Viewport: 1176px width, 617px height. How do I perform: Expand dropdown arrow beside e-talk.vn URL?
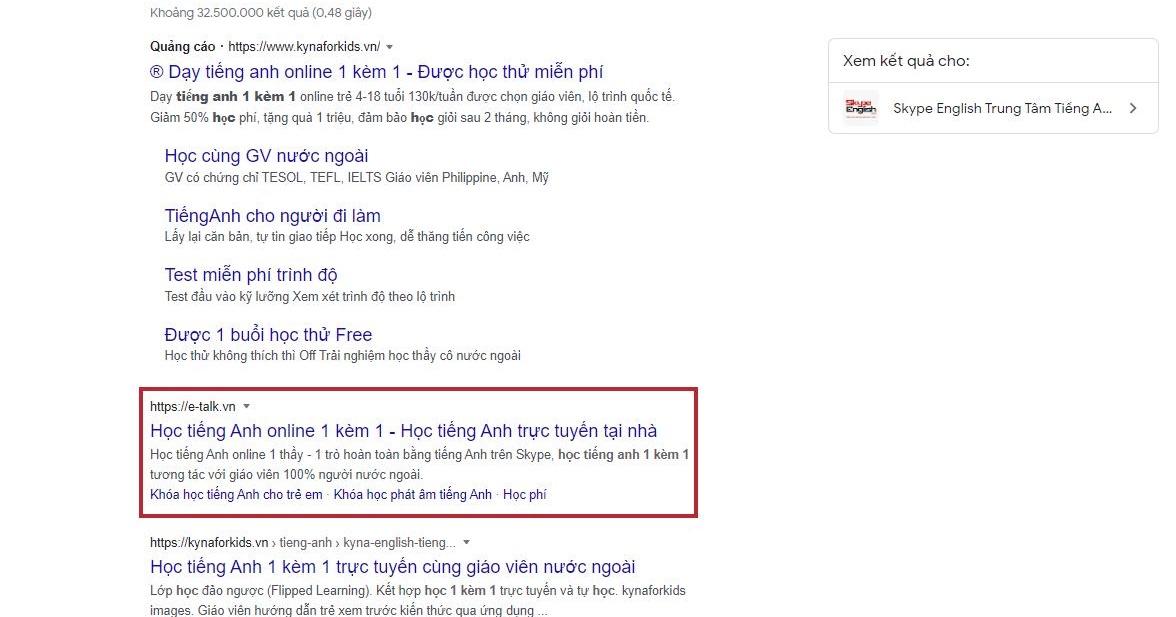pyautogui.click(x=246, y=406)
